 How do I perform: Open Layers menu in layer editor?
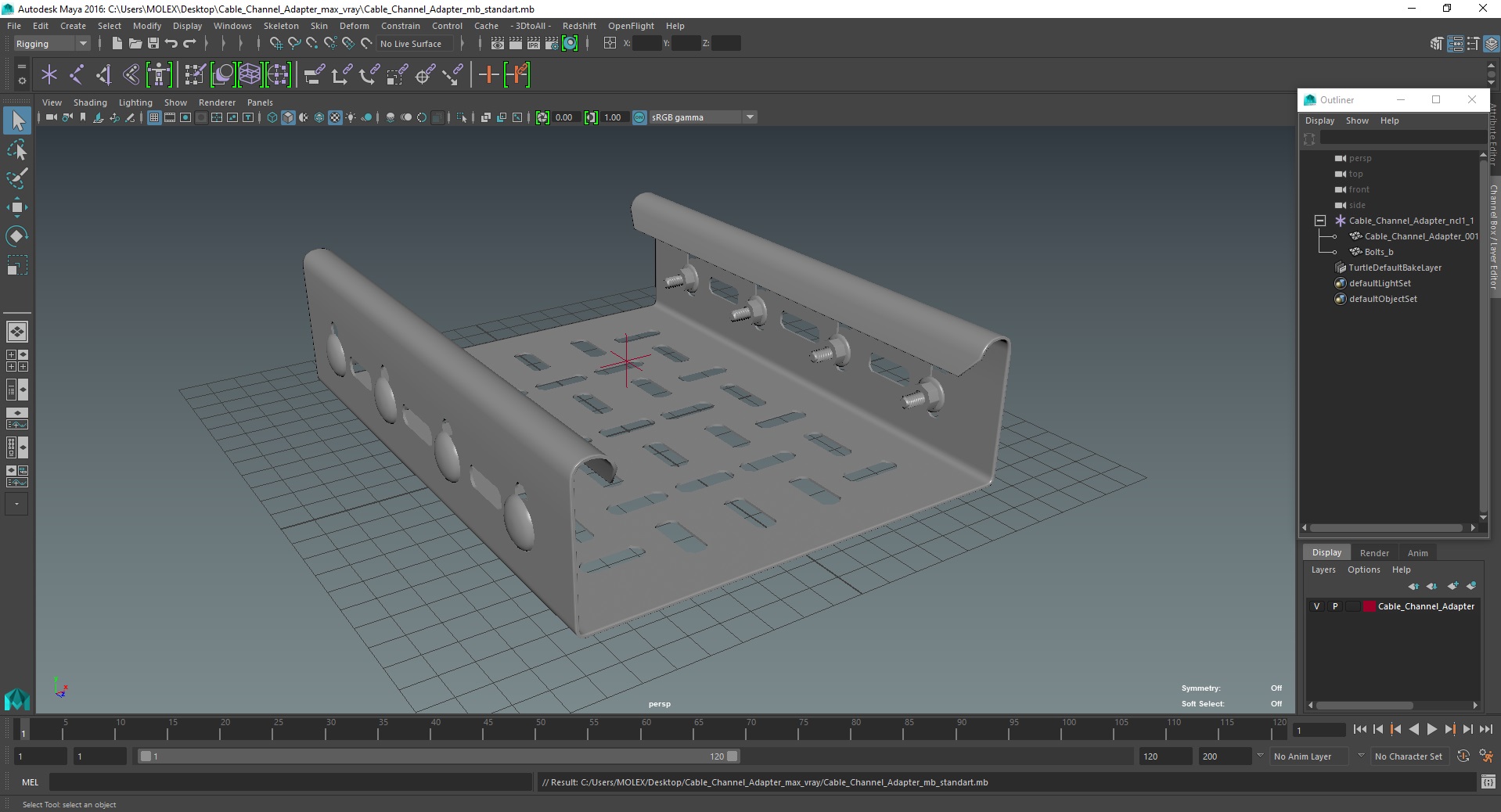(1323, 569)
